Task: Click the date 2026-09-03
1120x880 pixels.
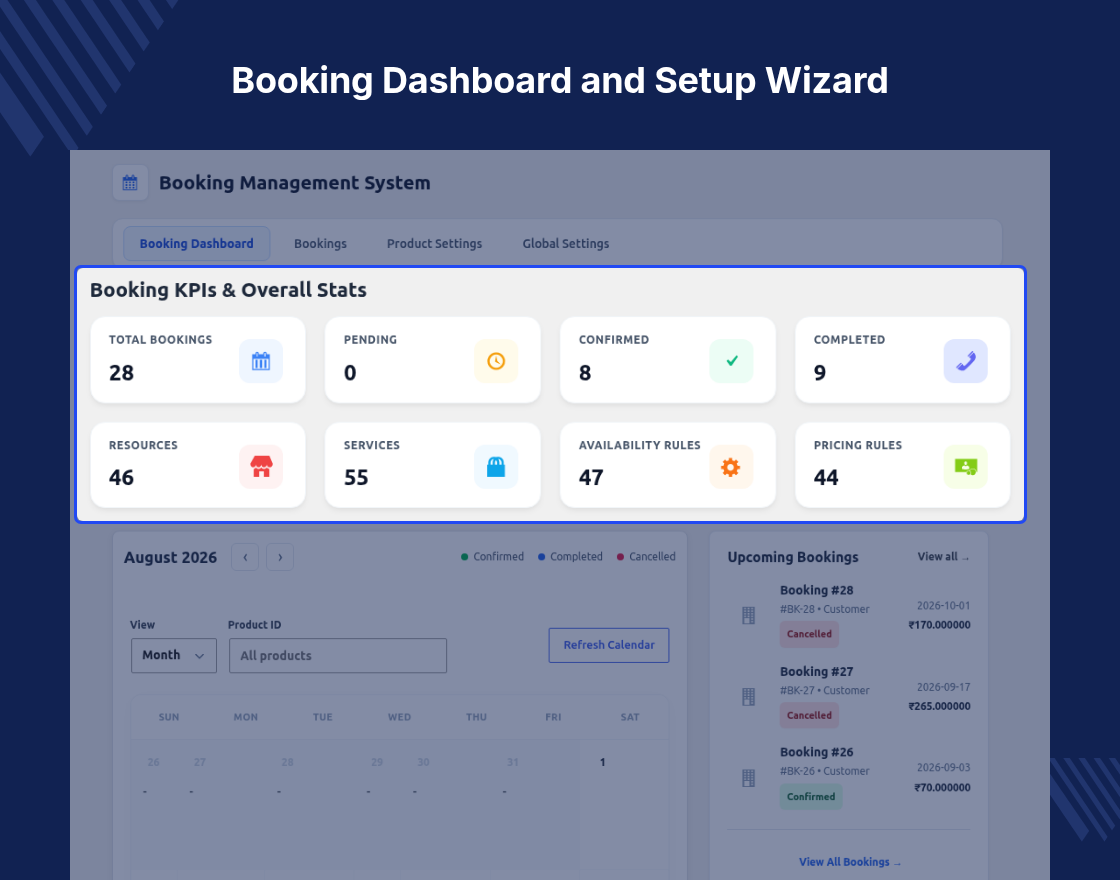Action: click(944, 768)
